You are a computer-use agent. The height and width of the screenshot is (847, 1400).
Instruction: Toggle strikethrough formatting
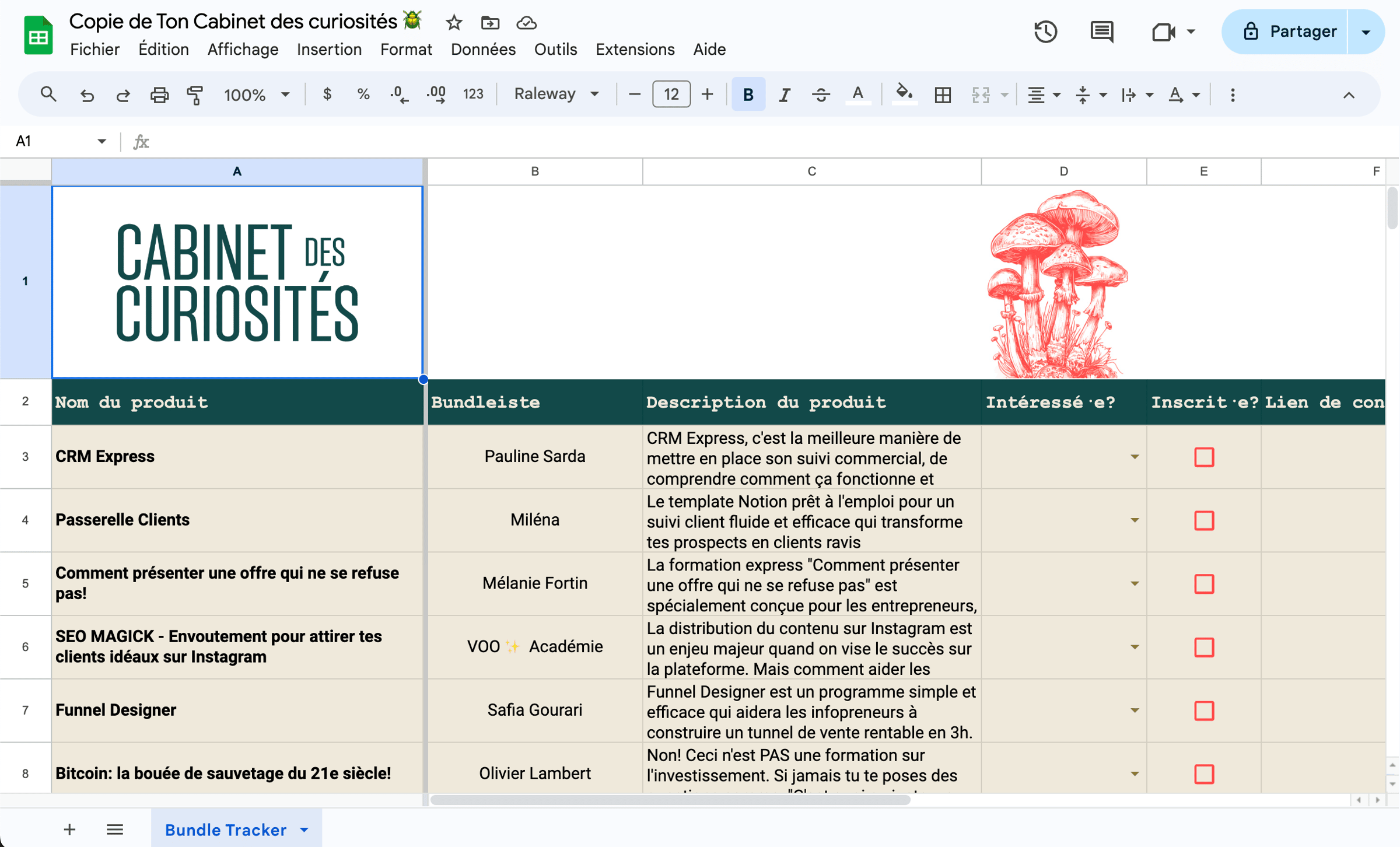click(x=821, y=94)
